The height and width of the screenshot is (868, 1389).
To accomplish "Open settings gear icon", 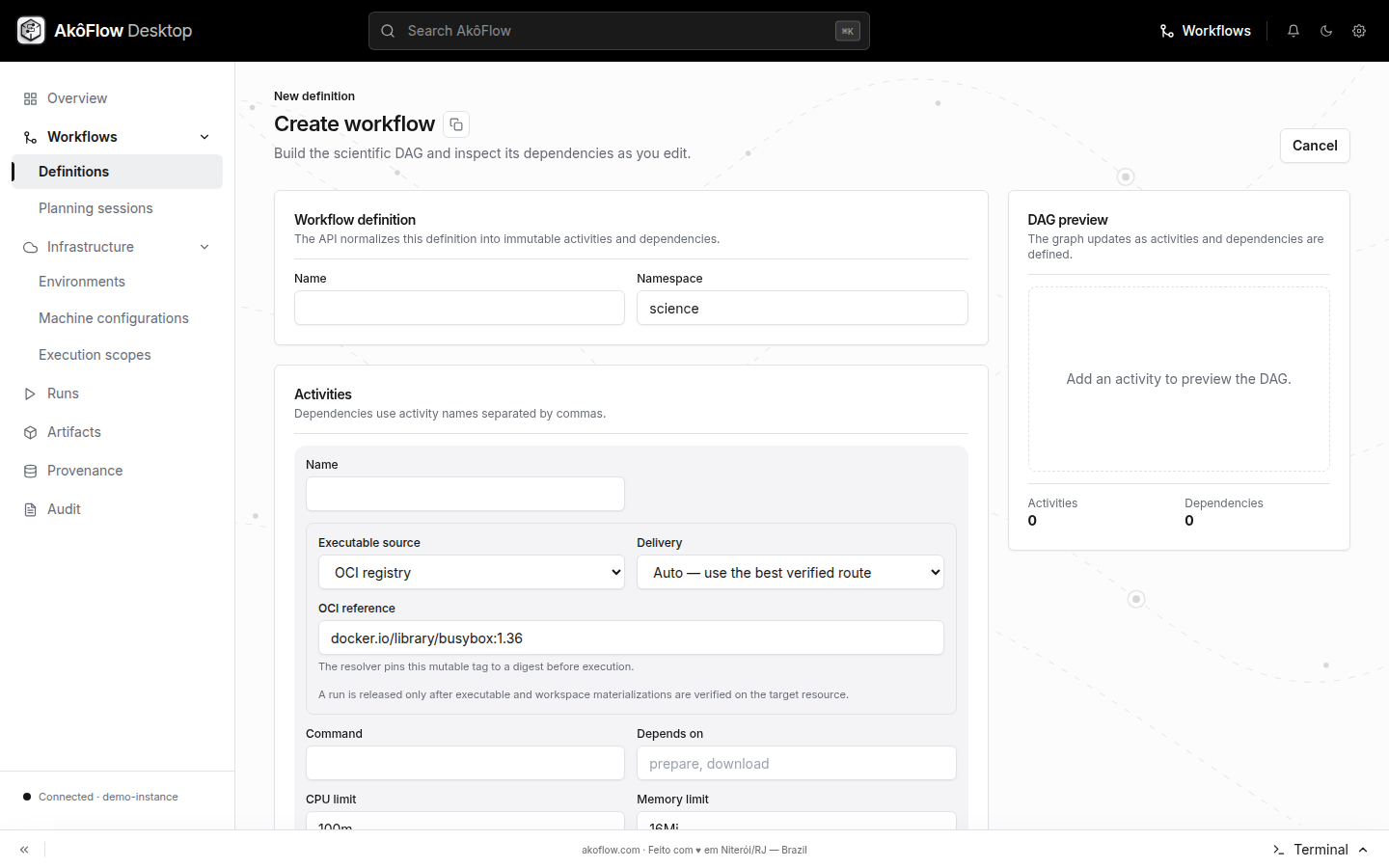I will coord(1359,31).
